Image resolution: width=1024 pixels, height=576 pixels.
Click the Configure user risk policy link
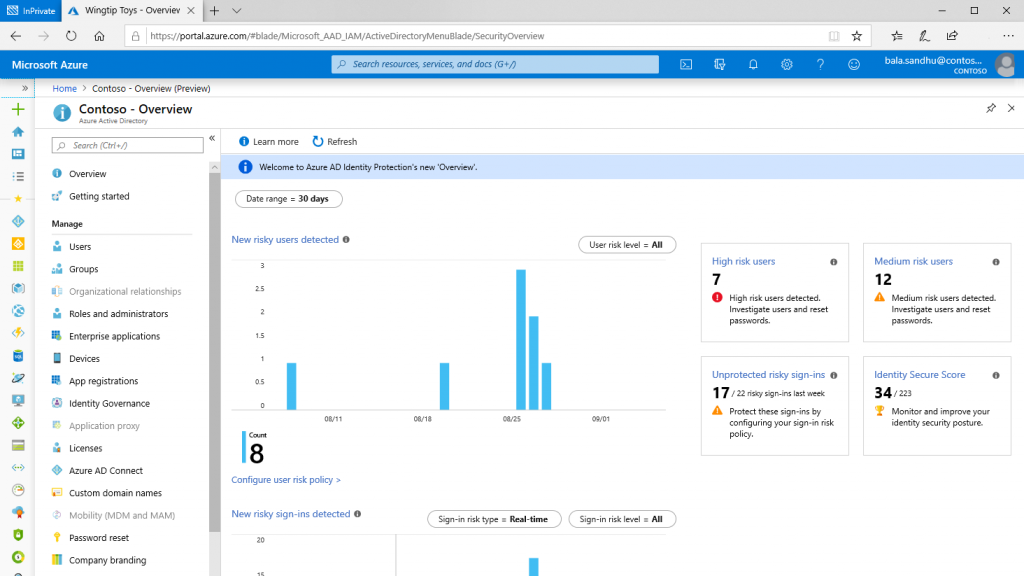(x=287, y=480)
